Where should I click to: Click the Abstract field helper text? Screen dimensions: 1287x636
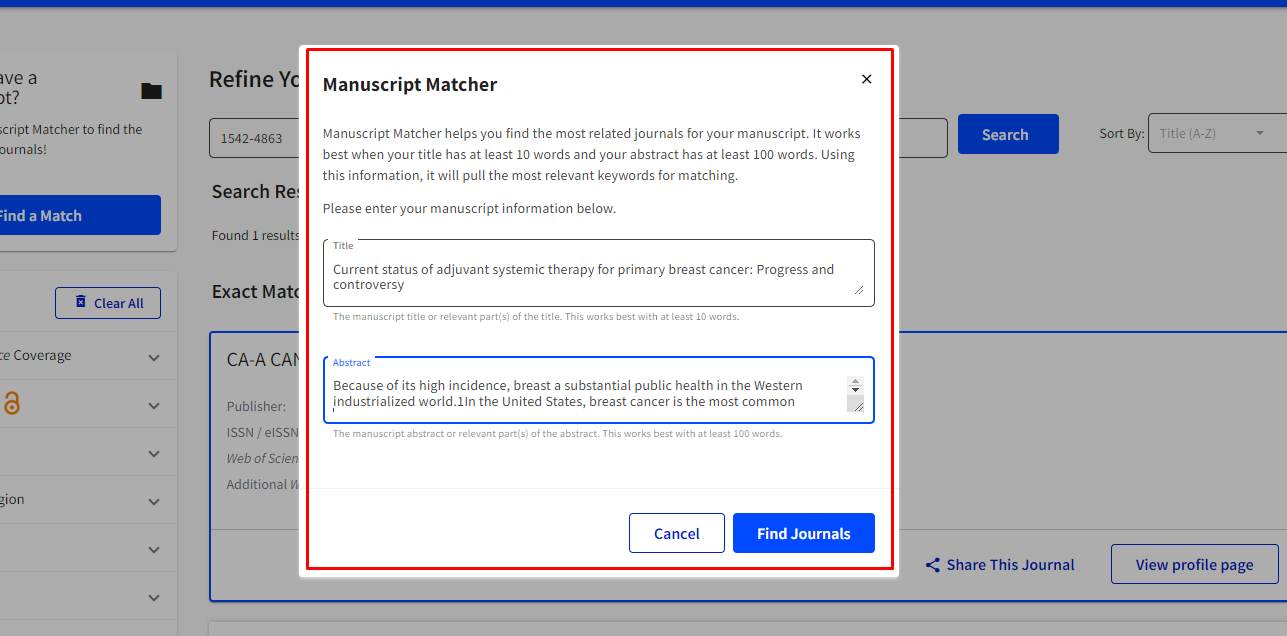(x=557, y=434)
